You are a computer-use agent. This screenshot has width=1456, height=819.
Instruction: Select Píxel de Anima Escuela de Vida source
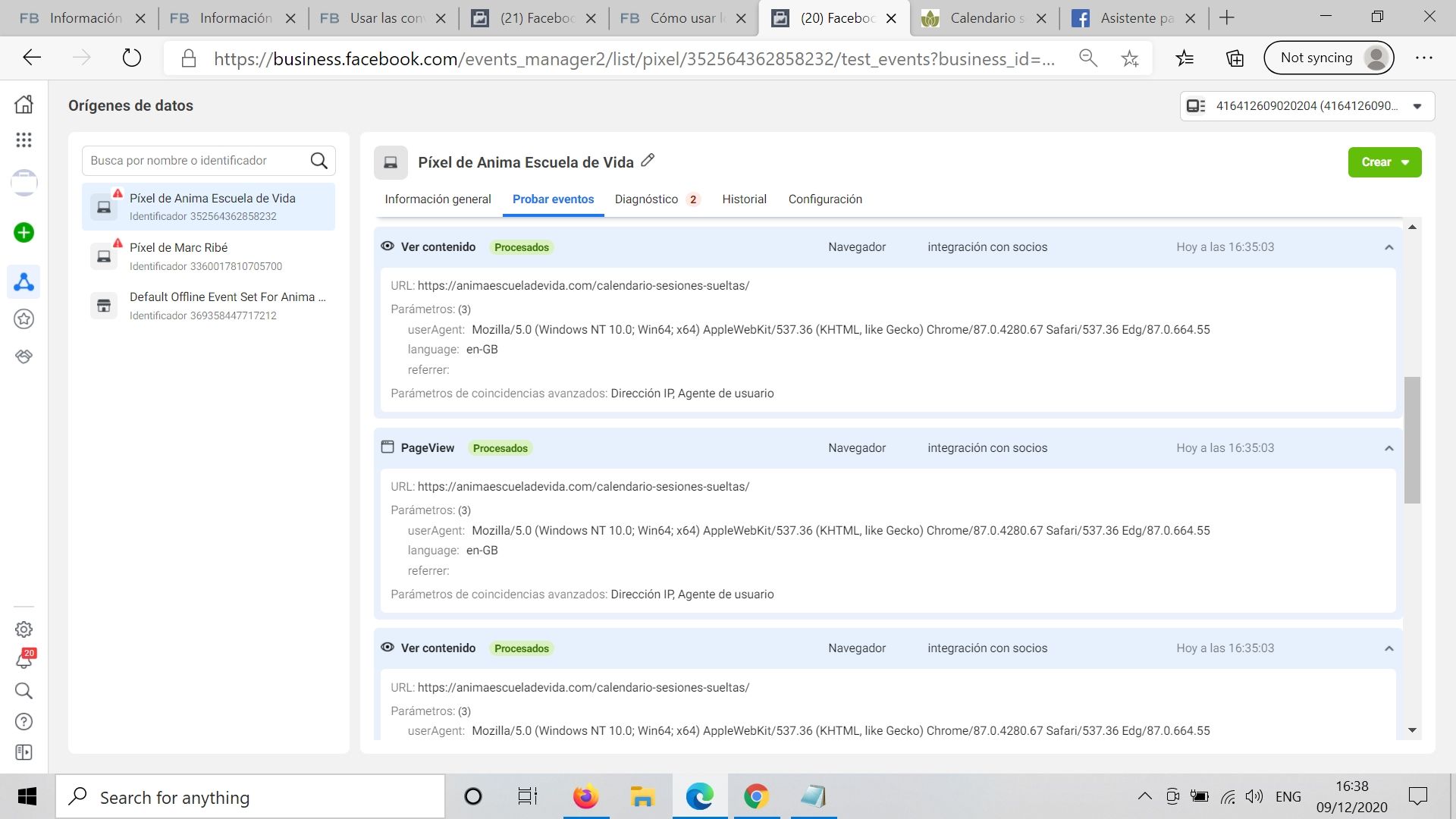209,206
